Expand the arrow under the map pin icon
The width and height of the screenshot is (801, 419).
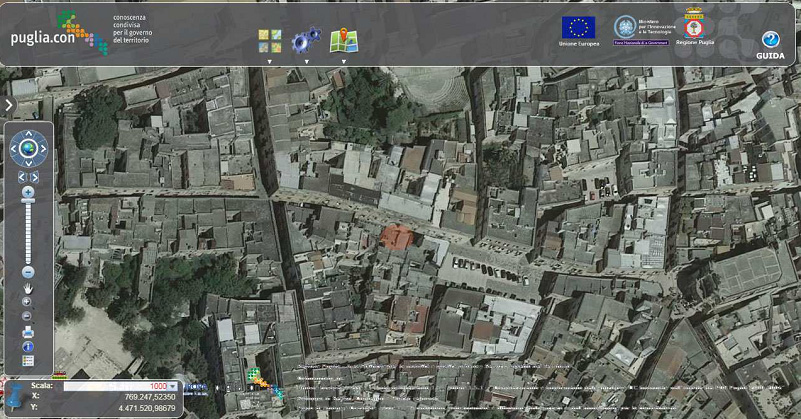point(344,62)
